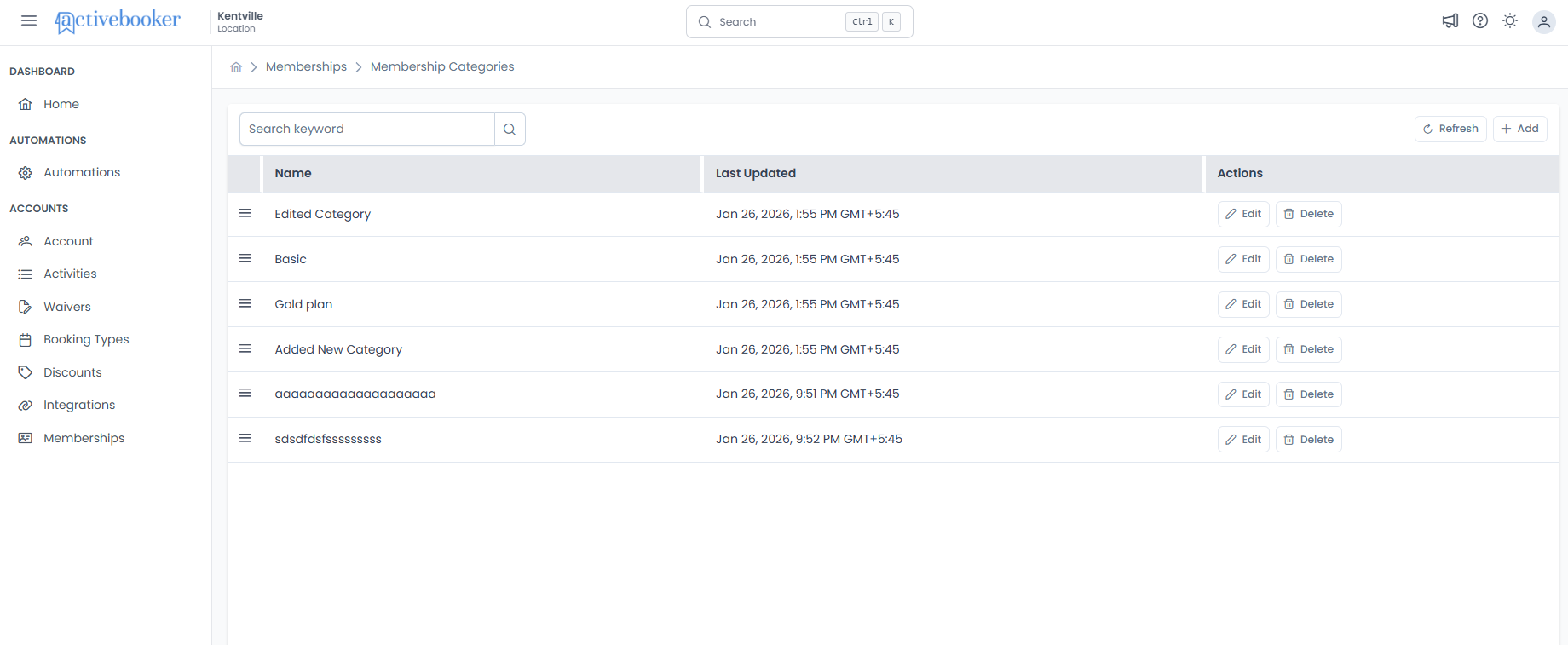Click the 9:51 PM timestamp cell
The width and height of the screenshot is (1568, 645).
tap(807, 394)
